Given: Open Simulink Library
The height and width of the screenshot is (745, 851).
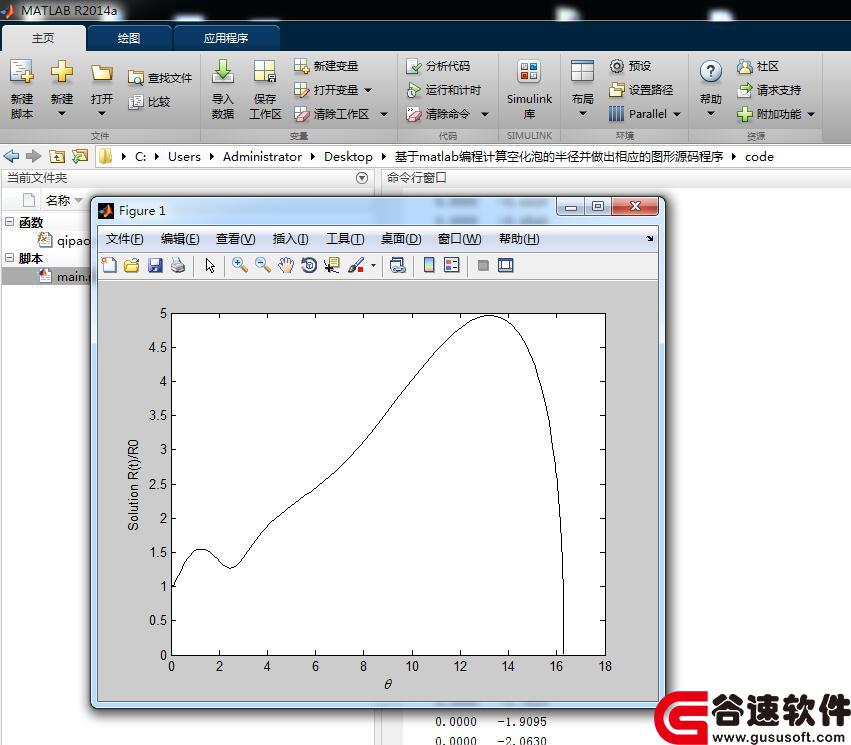Looking at the screenshot, I should click(x=529, y=90).
